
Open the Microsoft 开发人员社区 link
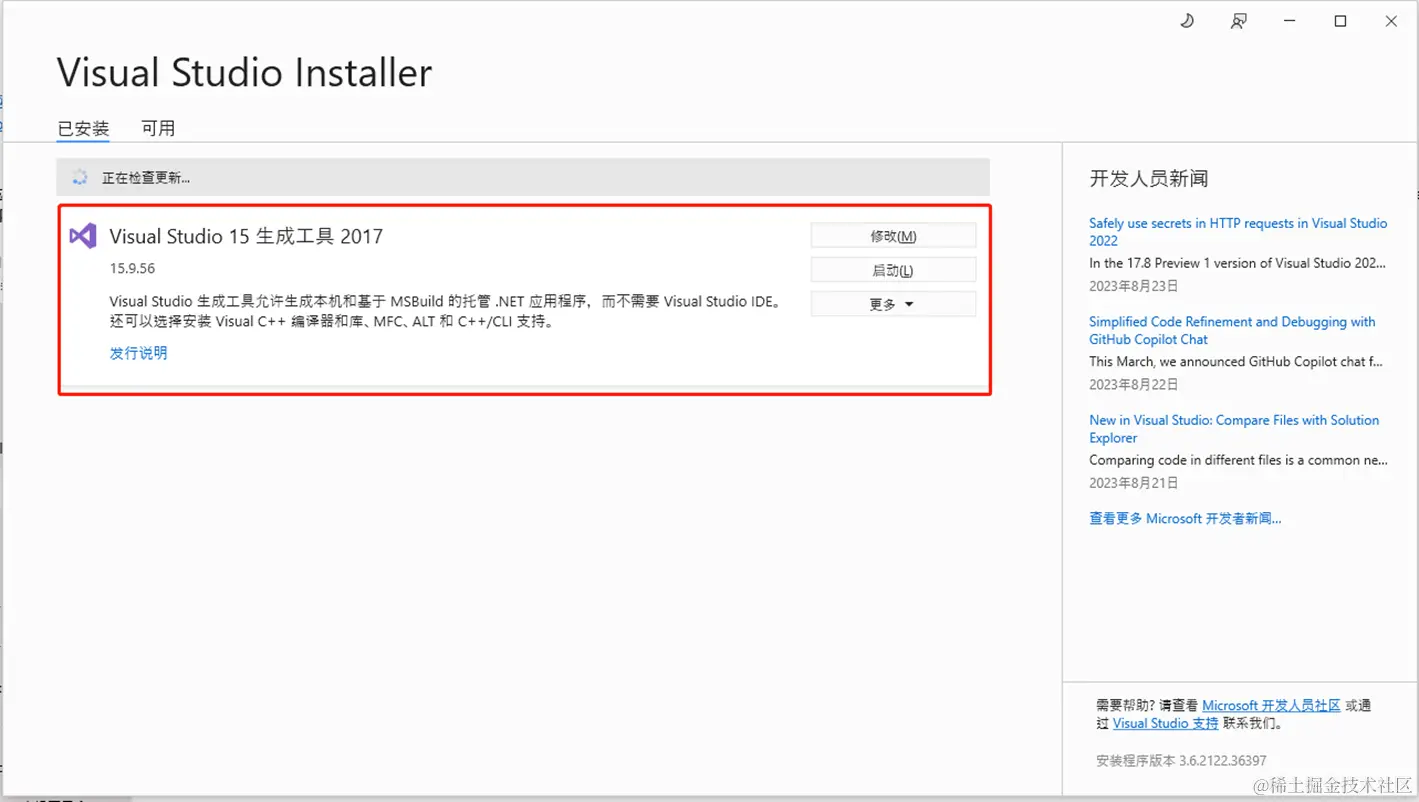pos(1271,705)
